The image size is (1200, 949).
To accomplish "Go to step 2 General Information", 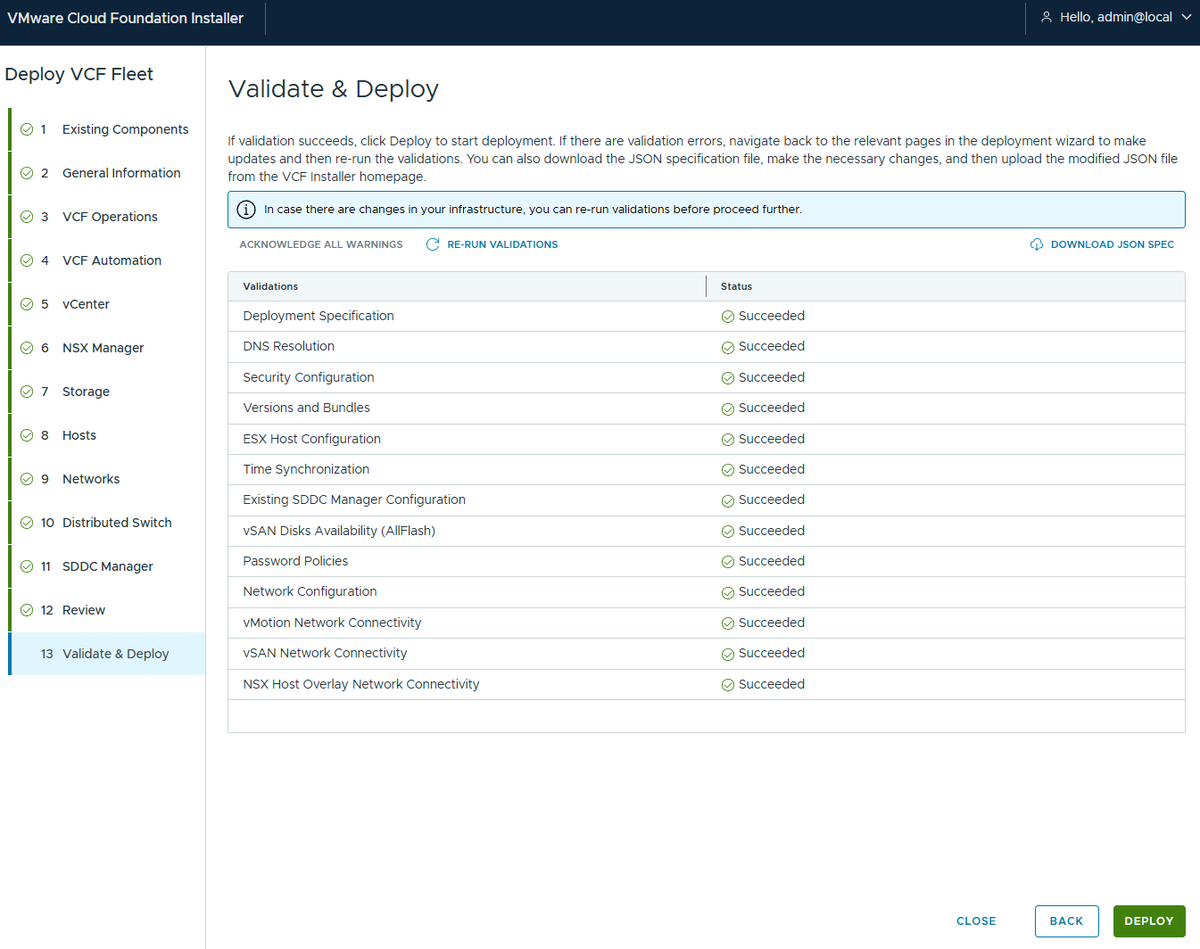I will click(107, 173).
